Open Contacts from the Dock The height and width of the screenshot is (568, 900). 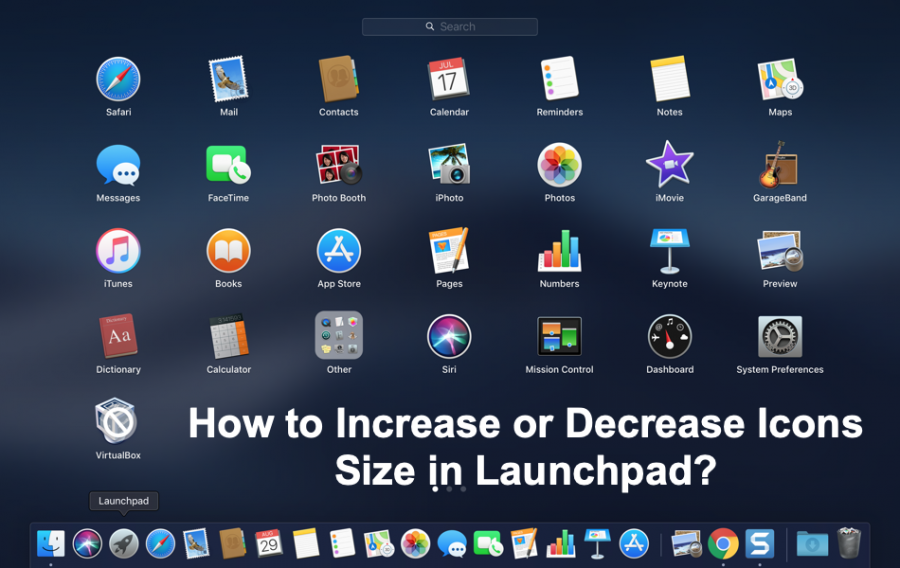tap(232, 543)
